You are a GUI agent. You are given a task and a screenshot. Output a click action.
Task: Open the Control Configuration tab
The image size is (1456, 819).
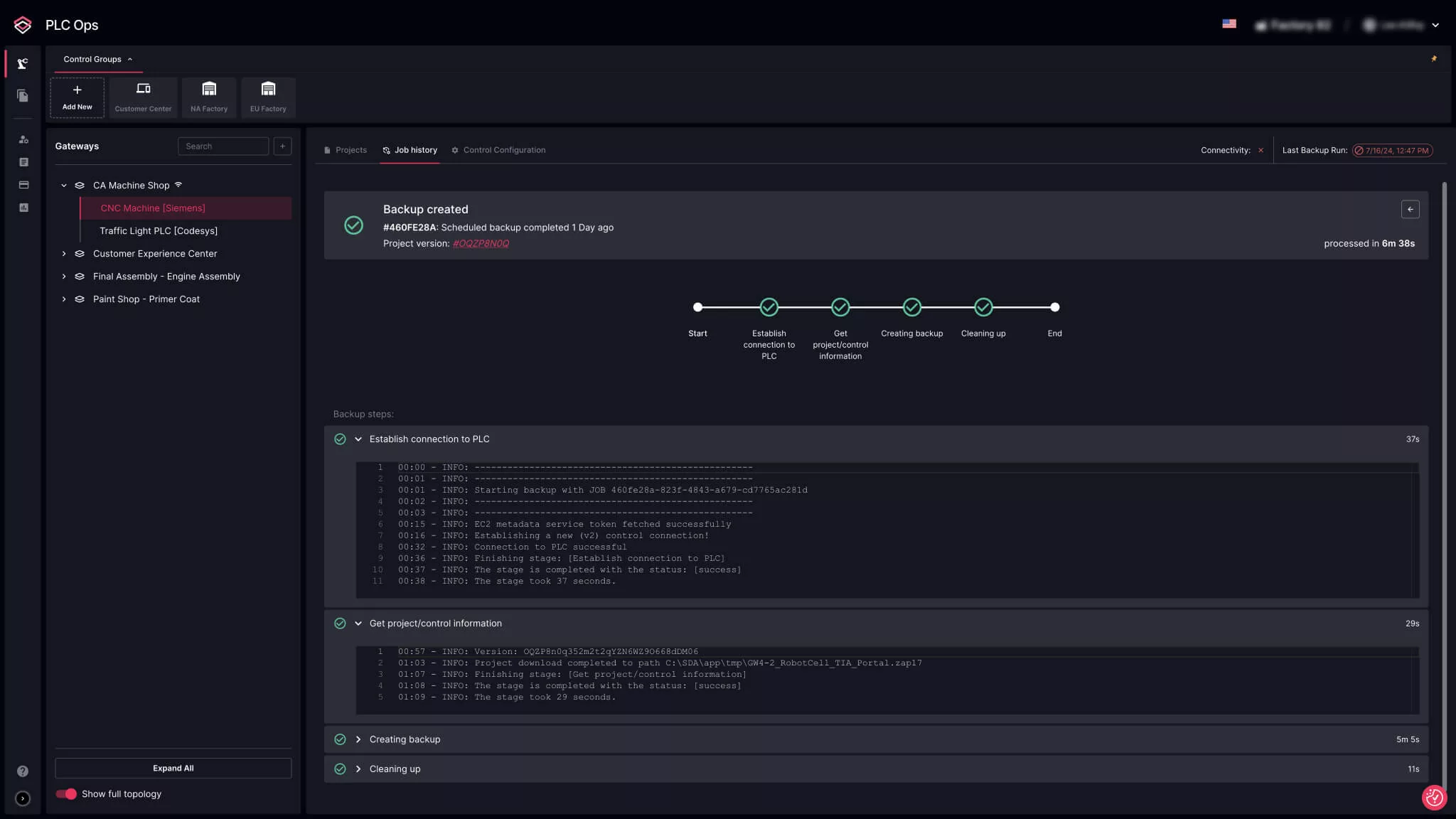(x=498, y=150)
